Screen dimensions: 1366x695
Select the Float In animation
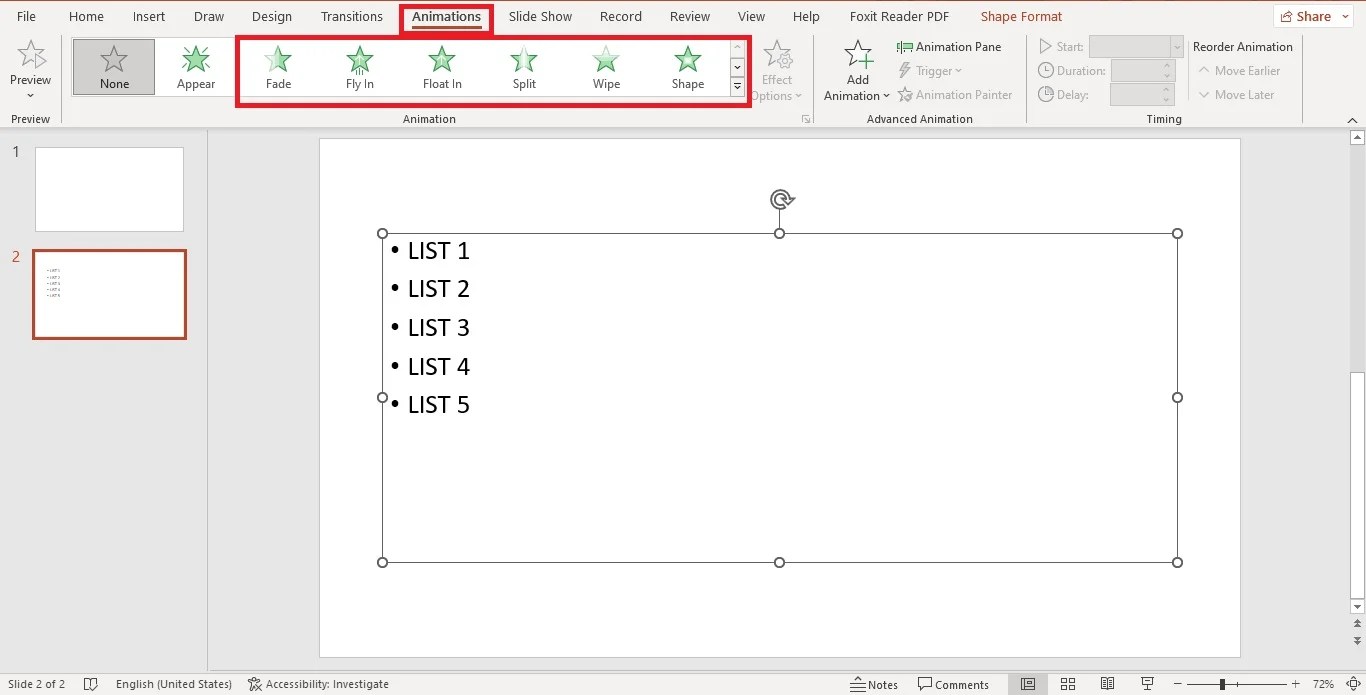point(441,66)
